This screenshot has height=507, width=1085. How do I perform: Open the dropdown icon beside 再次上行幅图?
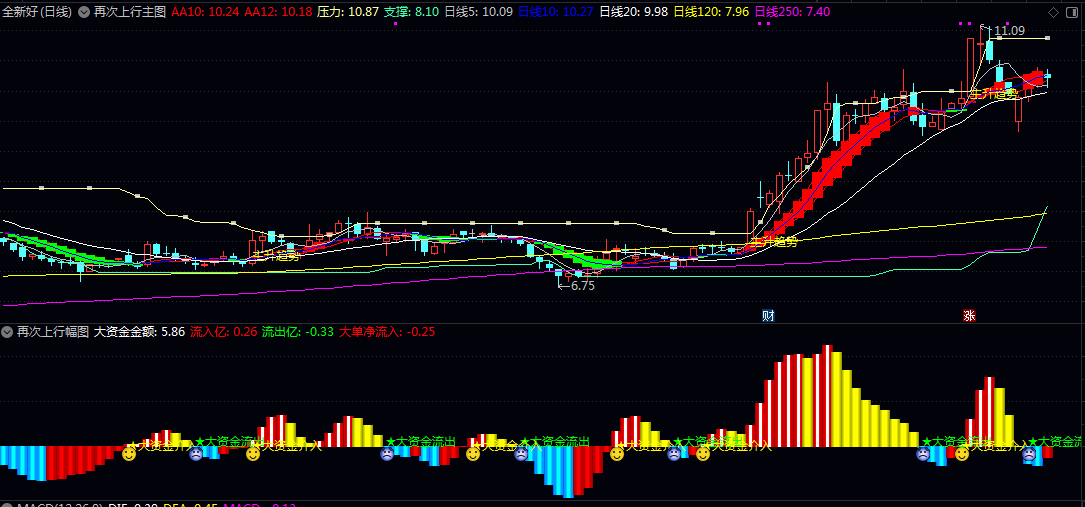click(x=9, y=331)
